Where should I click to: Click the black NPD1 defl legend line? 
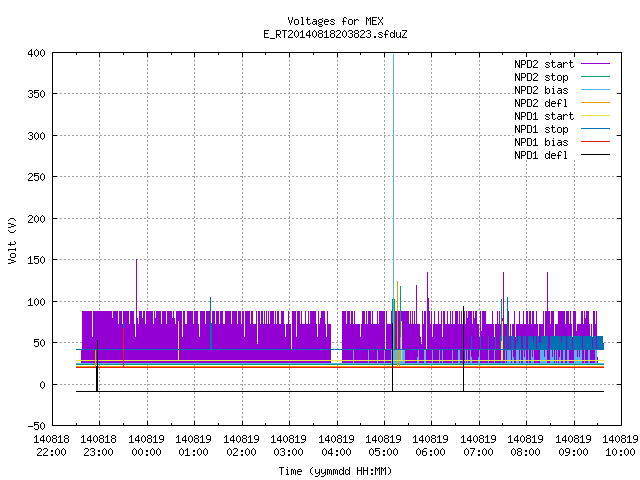pos(596,155)
